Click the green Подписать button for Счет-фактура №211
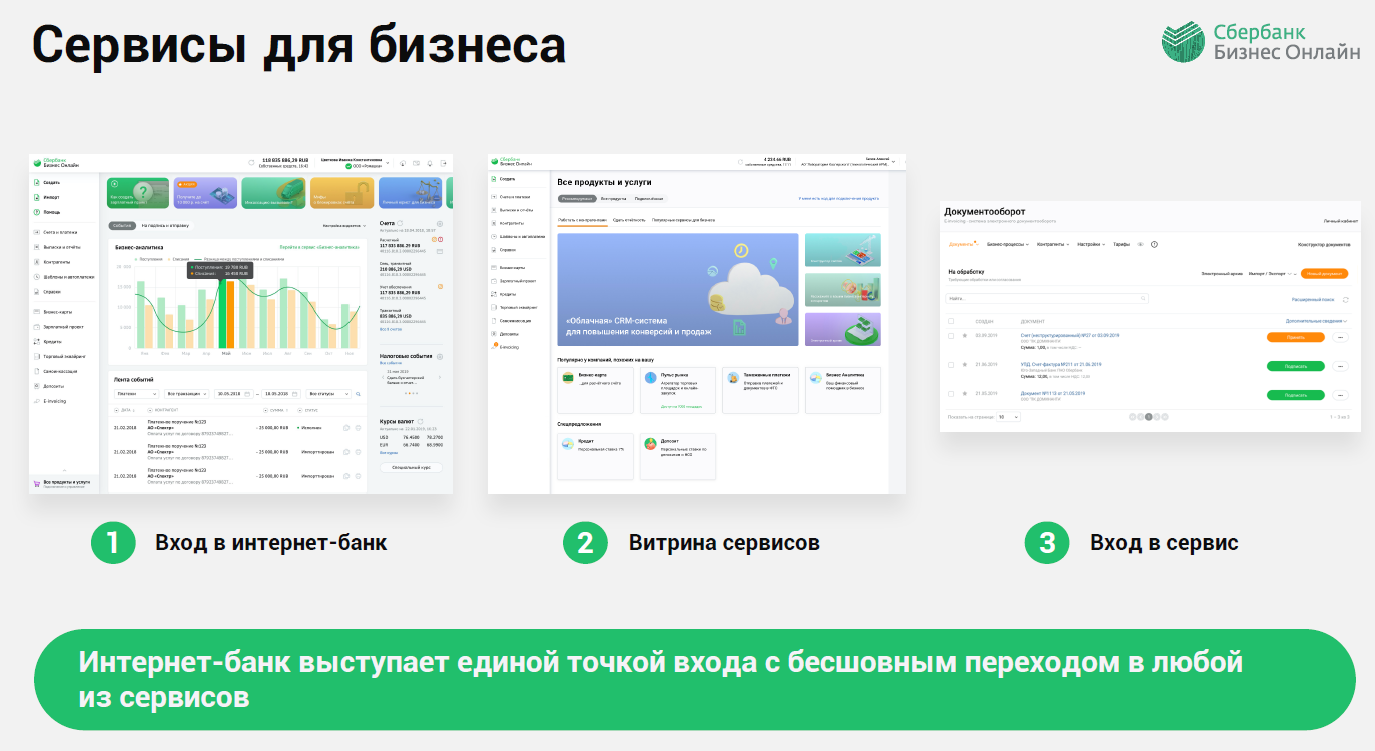 coord(1295,366)
